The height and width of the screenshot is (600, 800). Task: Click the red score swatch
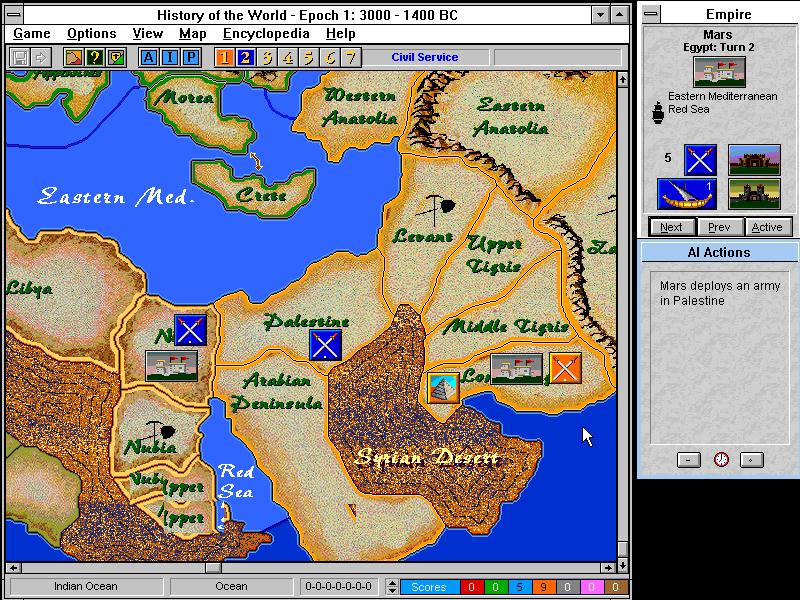[x=471, y=587]
